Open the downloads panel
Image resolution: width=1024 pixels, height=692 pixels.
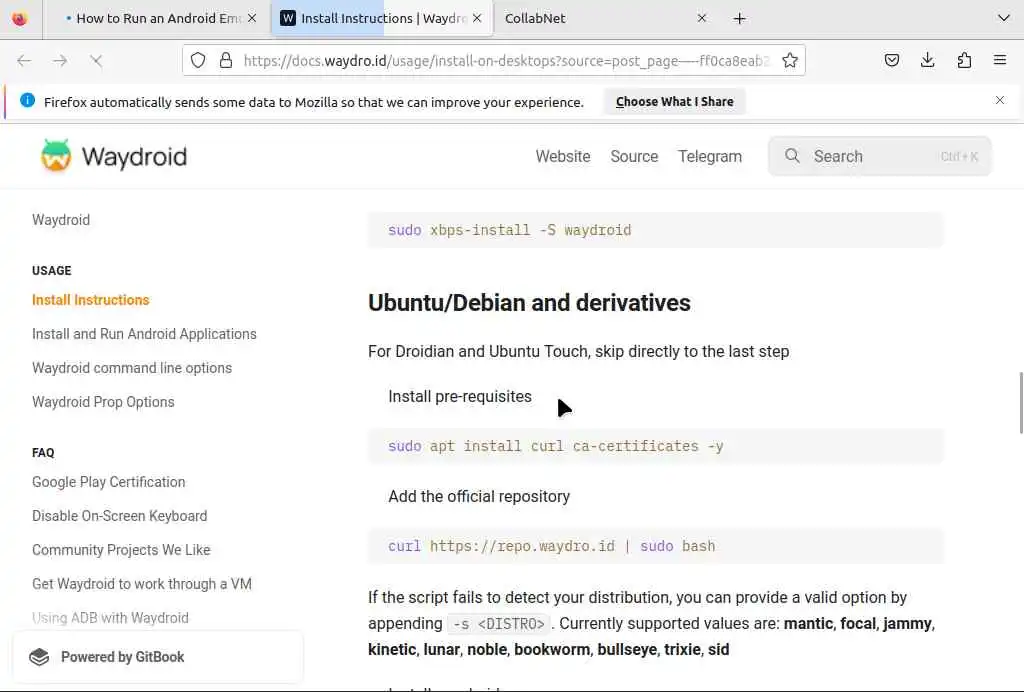(x=927, y=61)
